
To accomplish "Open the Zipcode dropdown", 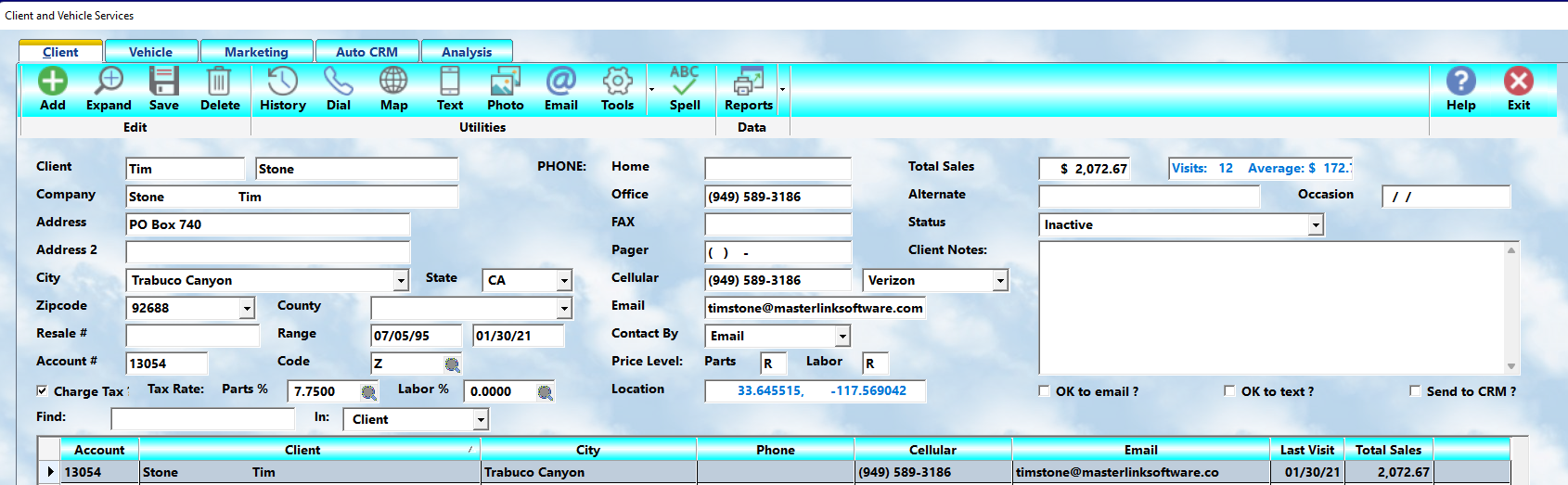I will pos(247,309).
